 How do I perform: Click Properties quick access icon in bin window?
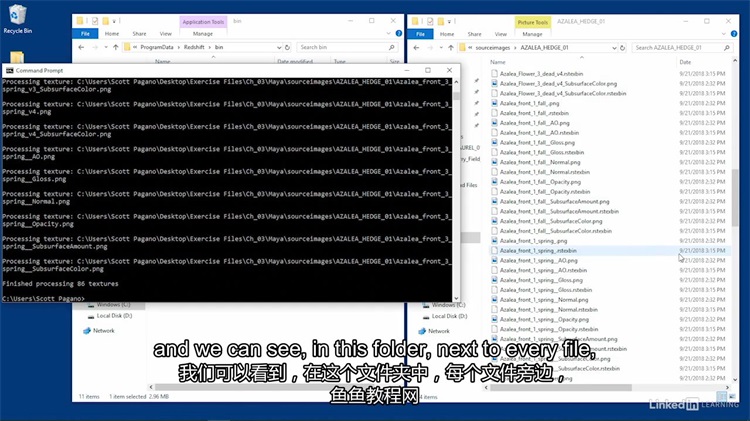(x=95, y=21)
